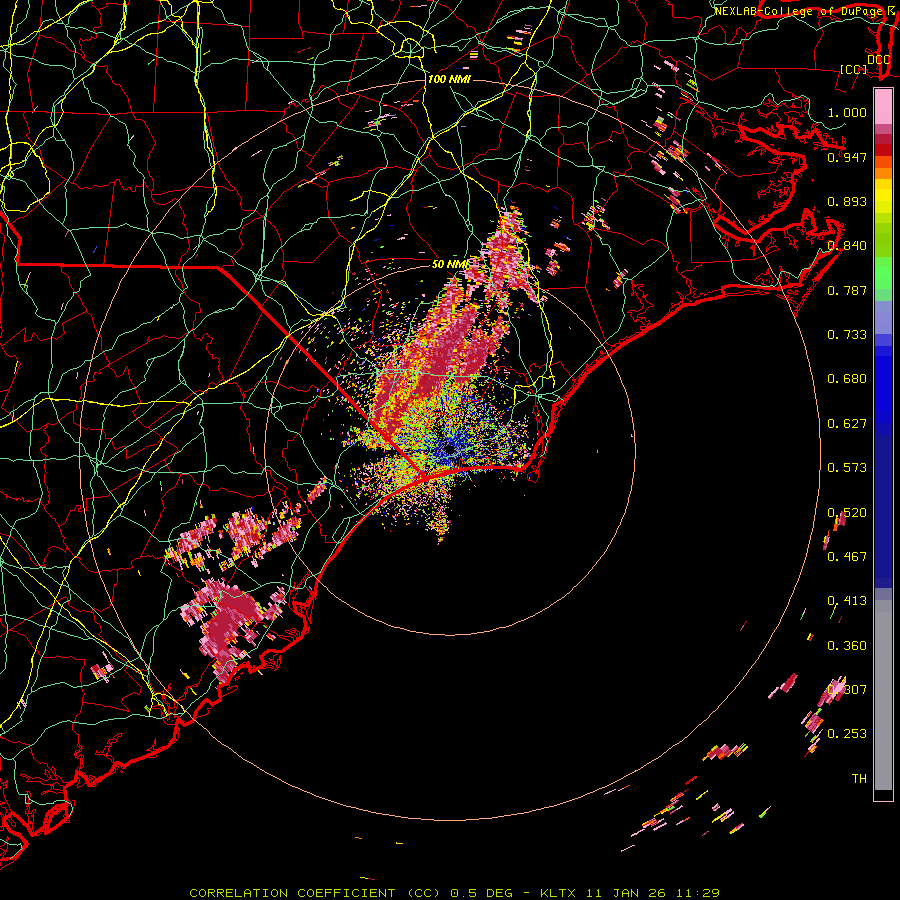Click the "TH" threshold label in legend
Screen dimensions: 900x900
(859, 779)
